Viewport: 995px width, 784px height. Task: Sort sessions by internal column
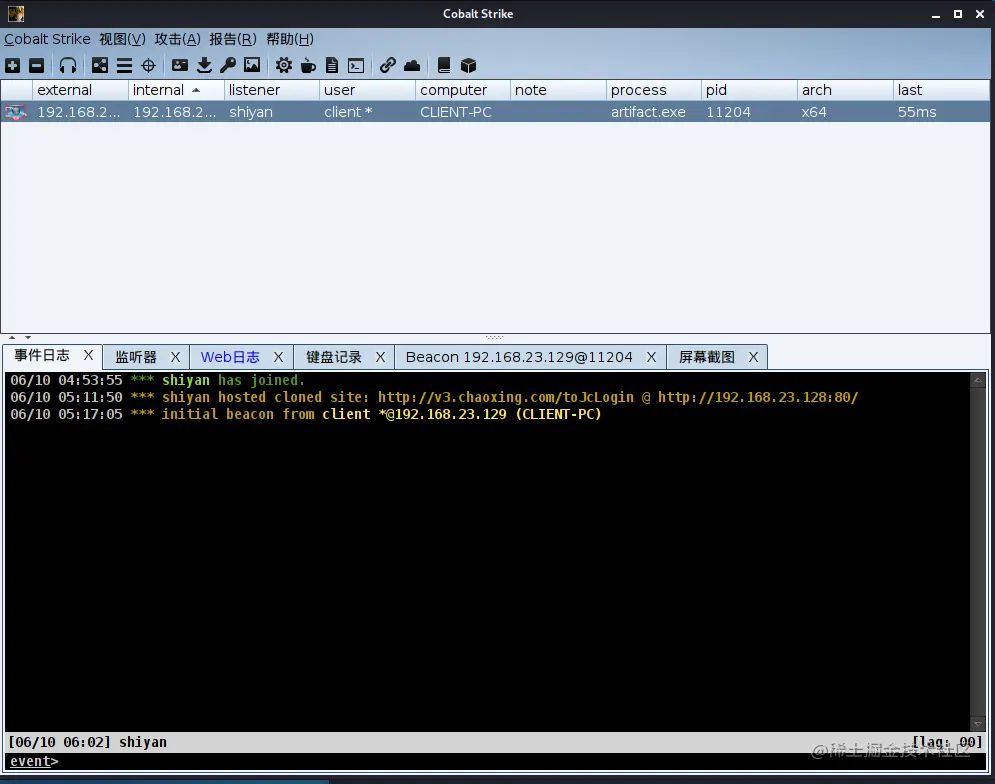click(176, 90)
